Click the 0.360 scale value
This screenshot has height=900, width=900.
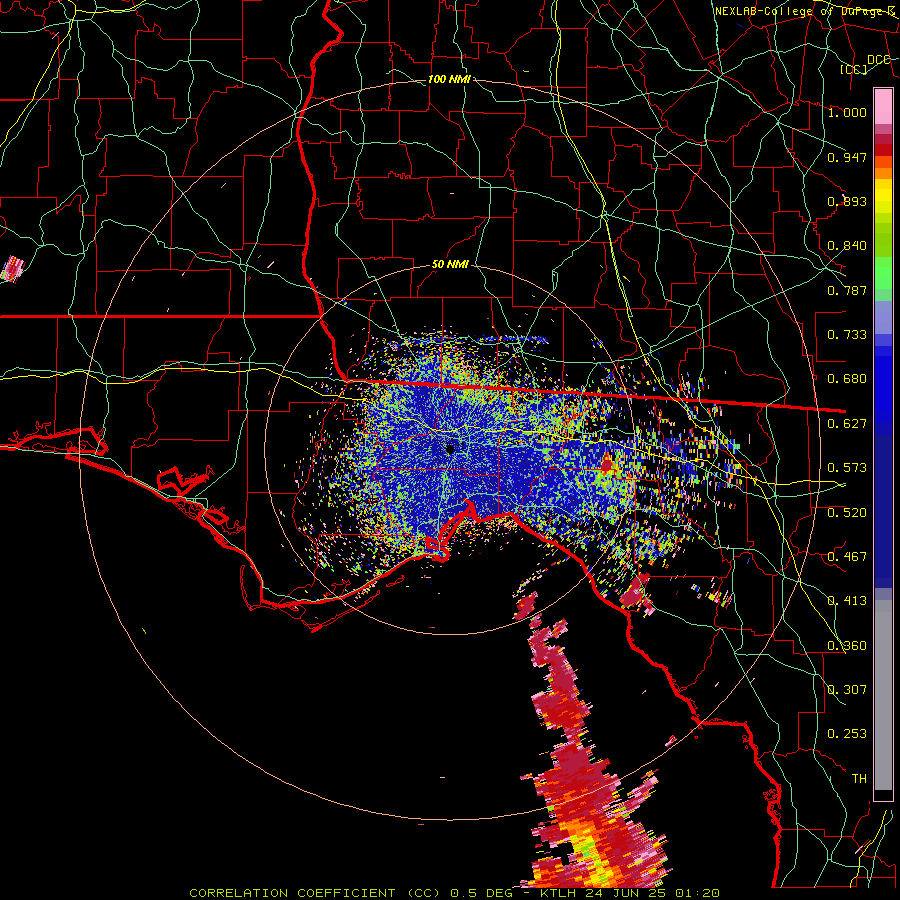coord(847,646)
